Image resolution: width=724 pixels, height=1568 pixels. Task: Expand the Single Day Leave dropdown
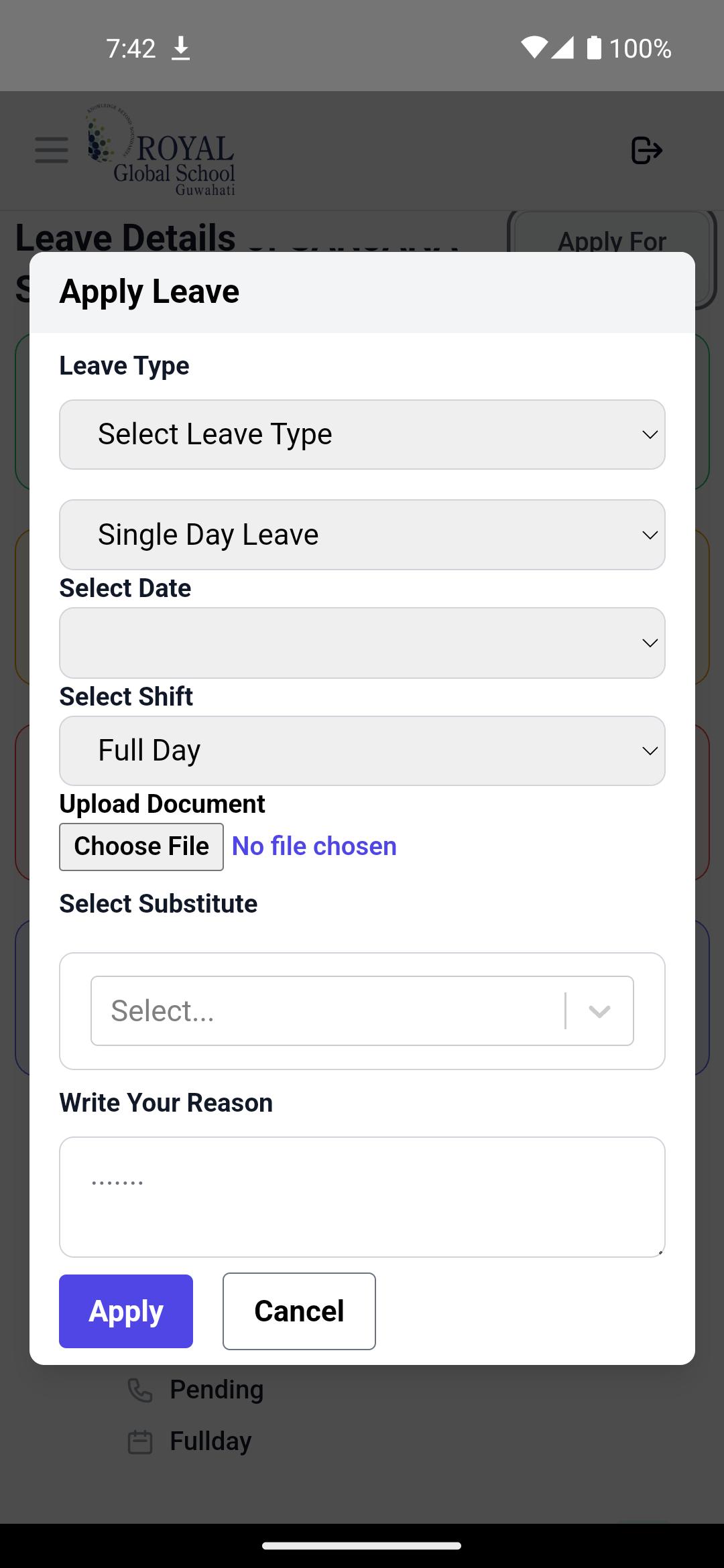click(362, 535)
